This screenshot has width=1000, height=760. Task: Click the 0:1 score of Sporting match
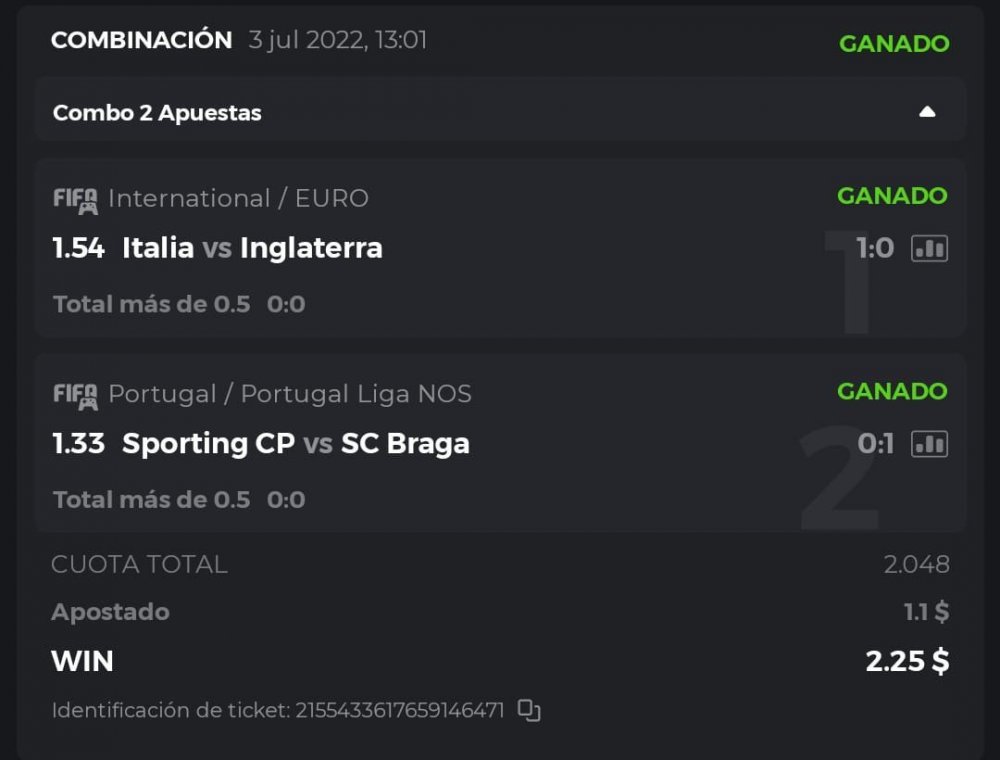(875, 444)
